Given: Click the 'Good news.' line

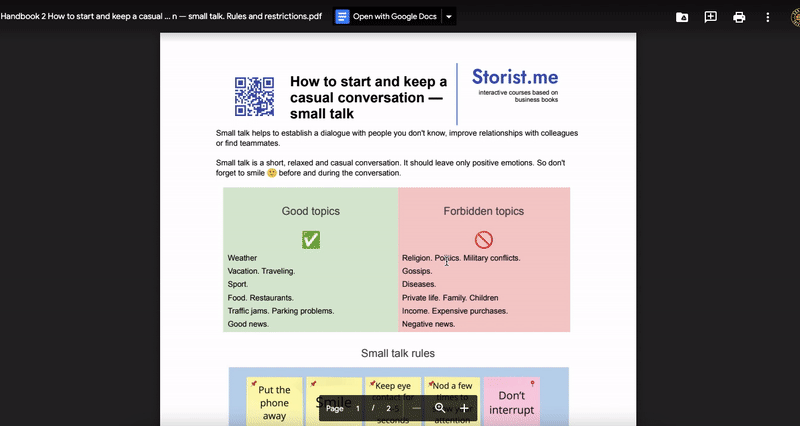Looking at the screenshot, I should pos(248,324).
